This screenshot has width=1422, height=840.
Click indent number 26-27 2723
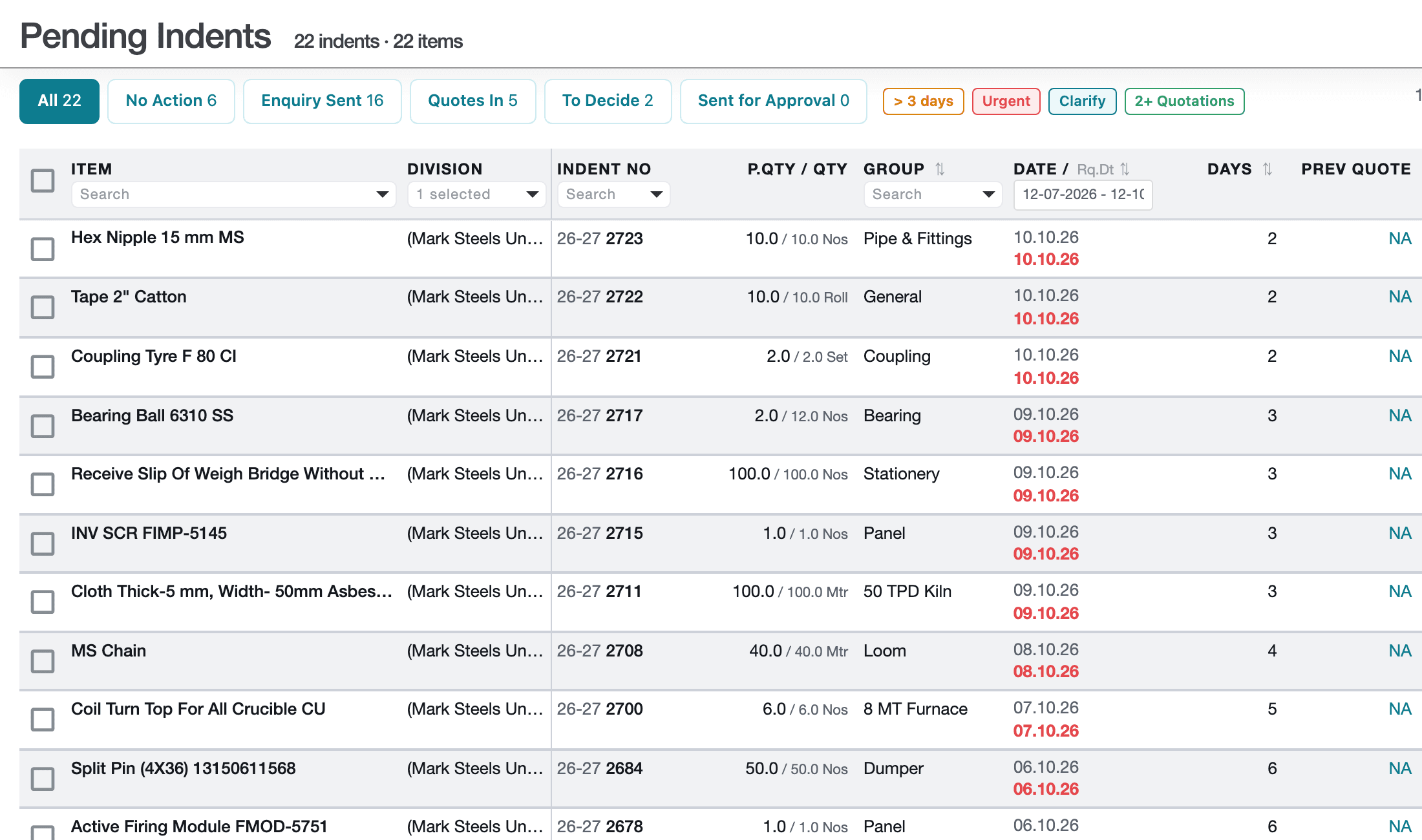[x=600, y=238]
